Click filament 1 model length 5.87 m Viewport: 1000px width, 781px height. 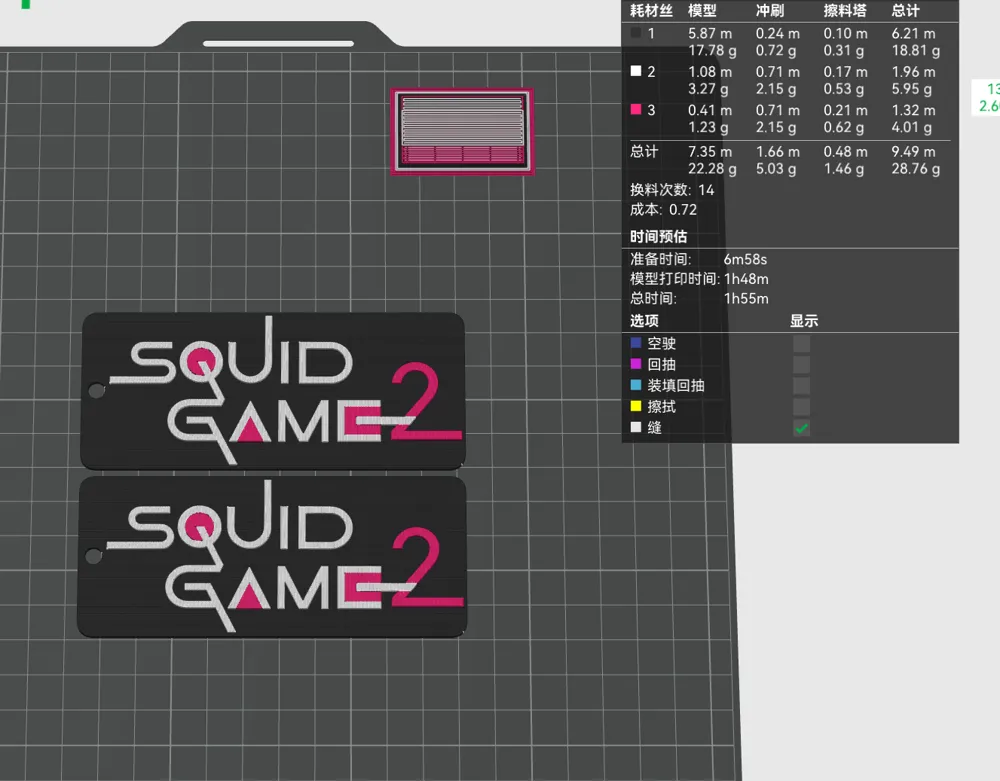710,33
